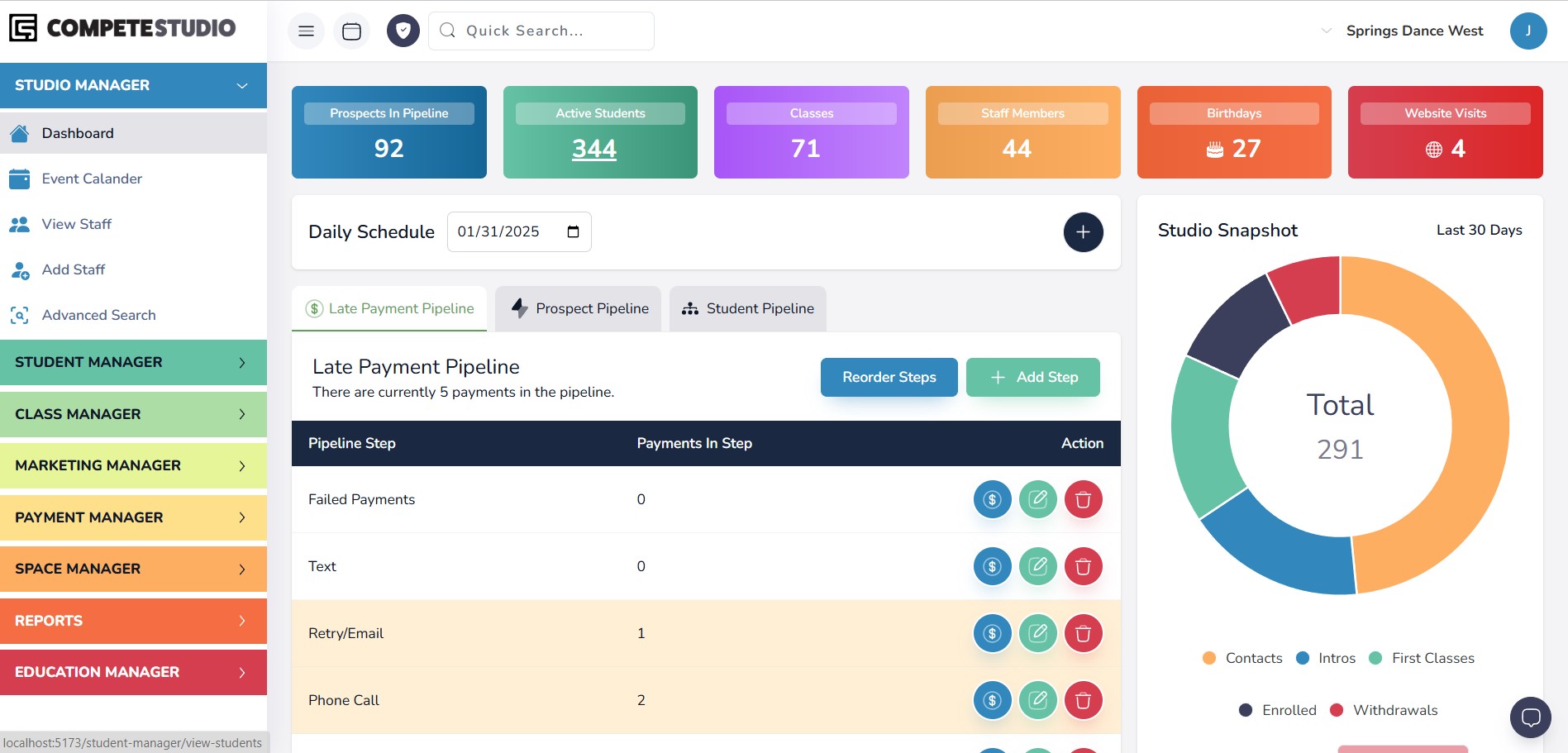The height and width of the screenshot is (753, 1568).
Task: Open the chat bubble in bottom right corner
Action: 1530,717
